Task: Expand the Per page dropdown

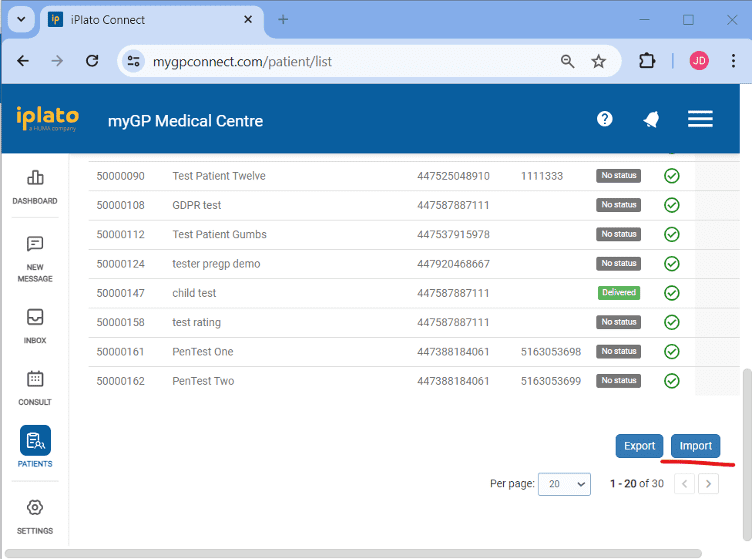Action: click(564, 484)
